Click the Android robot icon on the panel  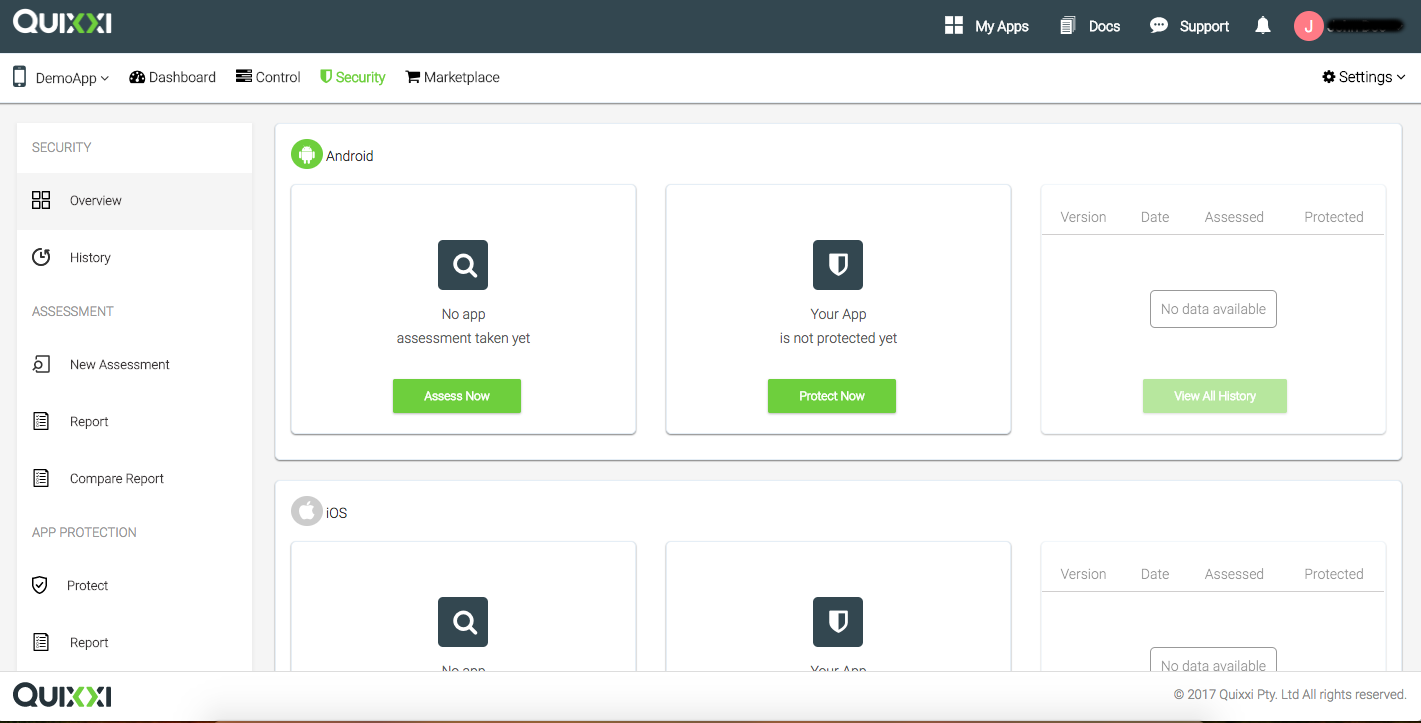click(x=306, y=154)
